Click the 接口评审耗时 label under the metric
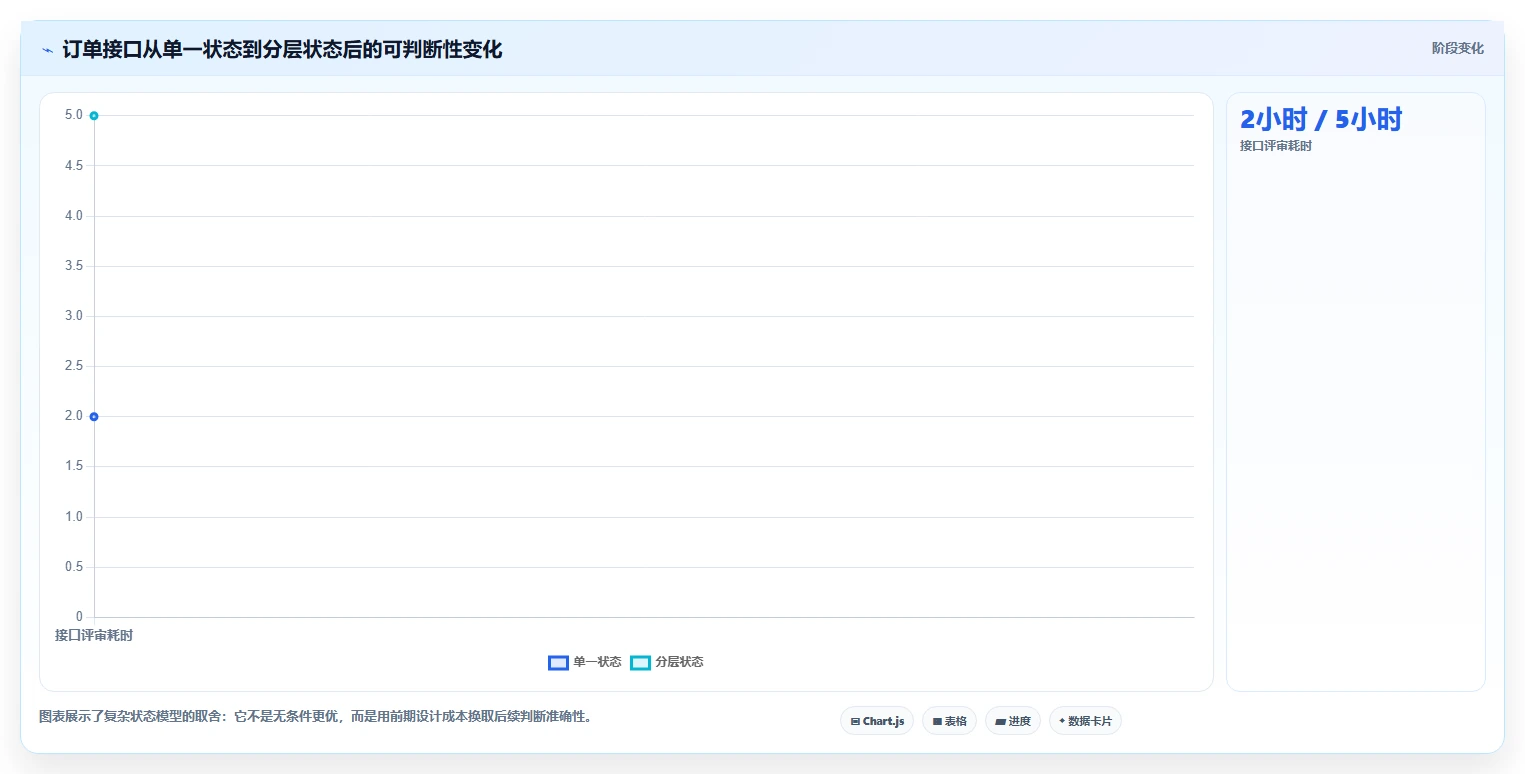 (x=1275, y=146)
